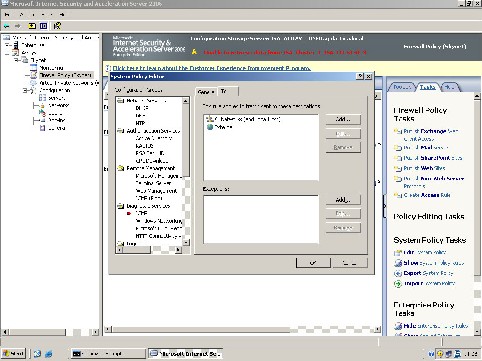Click the top Add button for destinations
482x361 pixels.
(x=343, y=119)
